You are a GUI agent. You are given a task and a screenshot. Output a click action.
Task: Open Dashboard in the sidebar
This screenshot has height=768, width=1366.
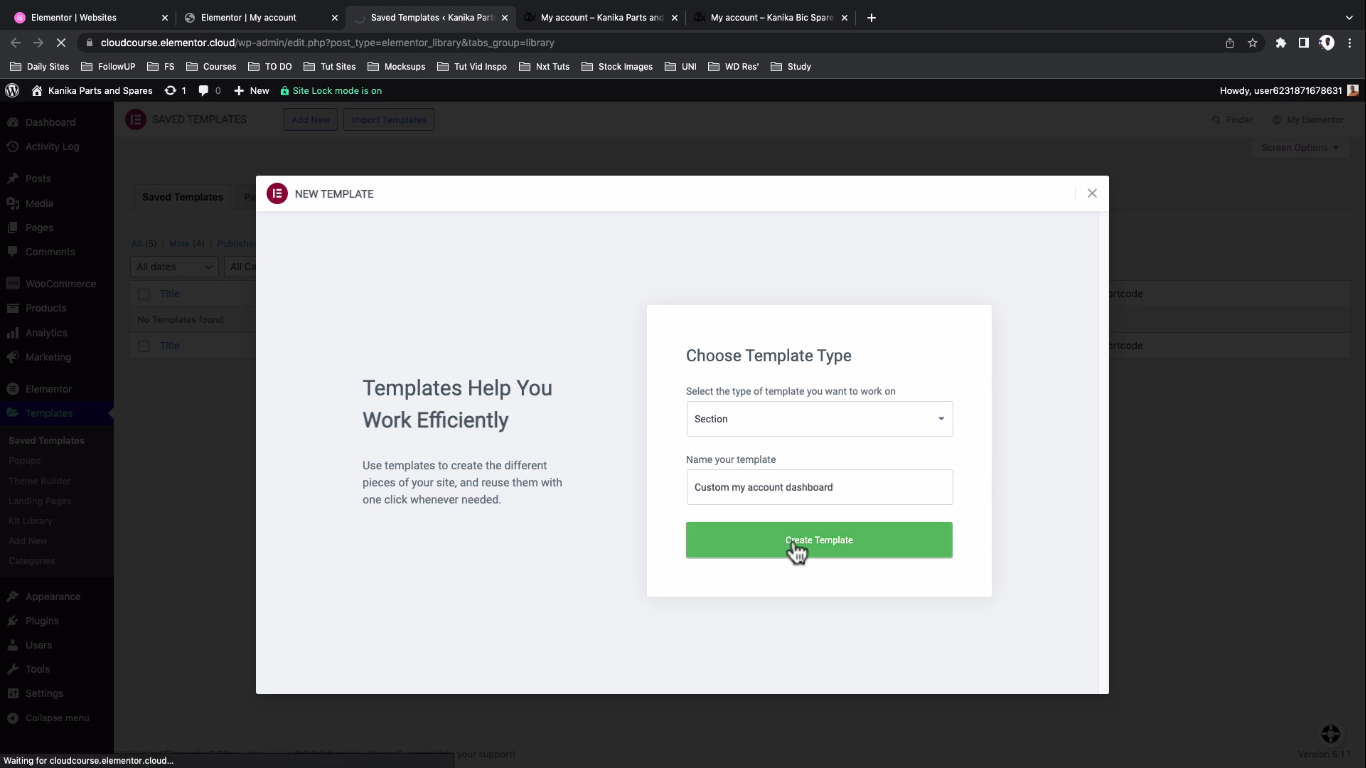[x=50, y=122]
